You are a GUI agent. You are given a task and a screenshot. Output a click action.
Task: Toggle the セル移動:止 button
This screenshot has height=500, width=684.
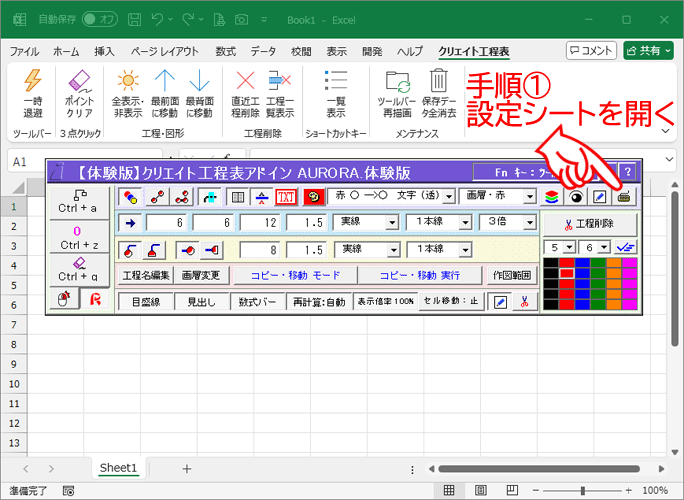pyautogui.click(x=451, y=301)
